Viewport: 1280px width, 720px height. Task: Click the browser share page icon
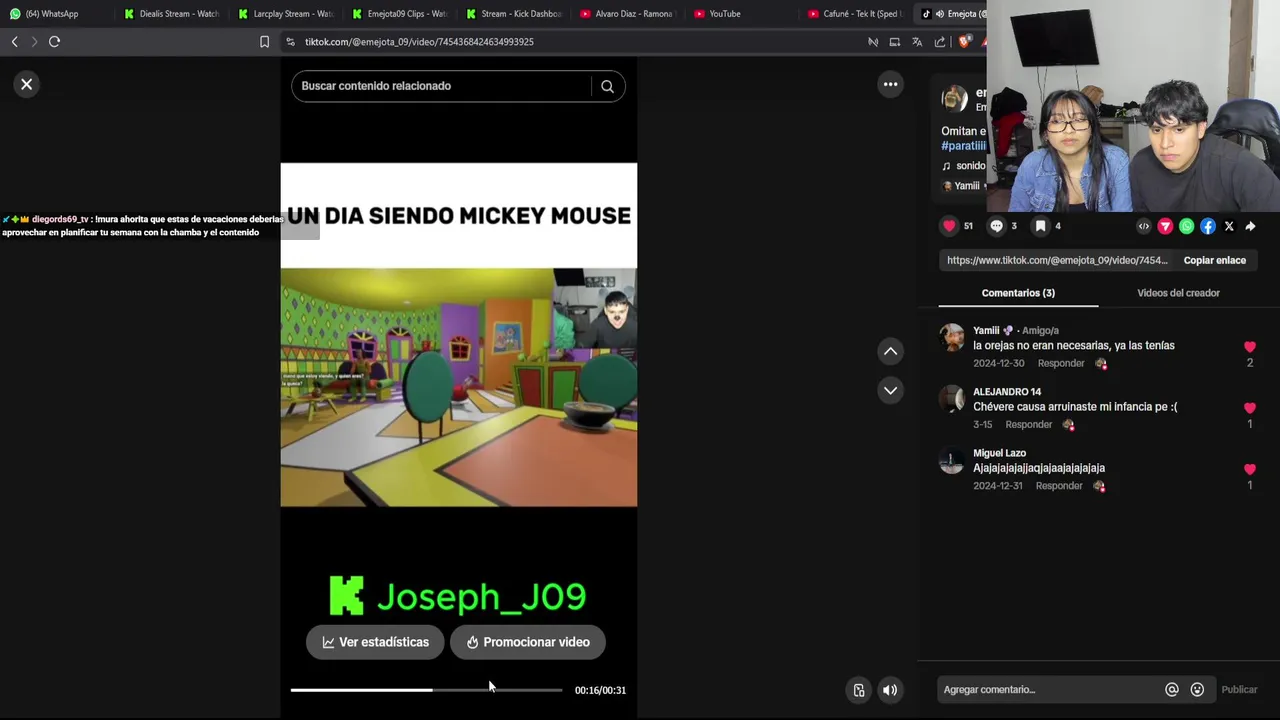[940, 42]
